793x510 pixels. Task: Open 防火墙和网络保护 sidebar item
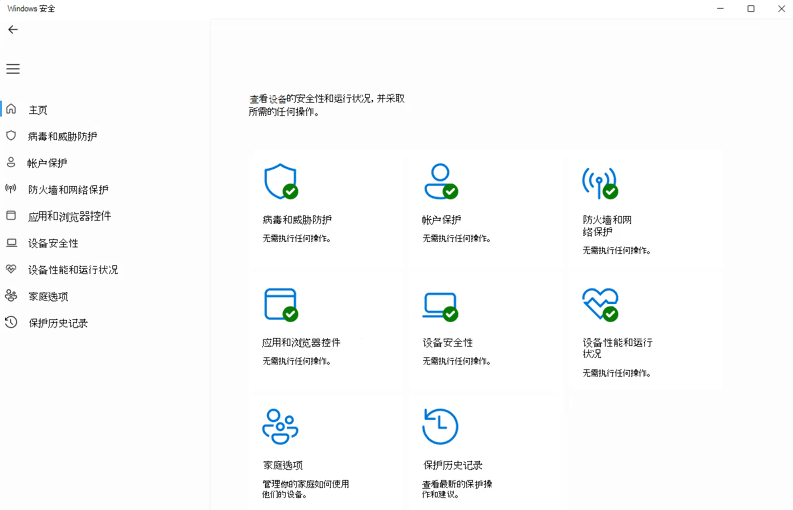click(x=68, y=190)
